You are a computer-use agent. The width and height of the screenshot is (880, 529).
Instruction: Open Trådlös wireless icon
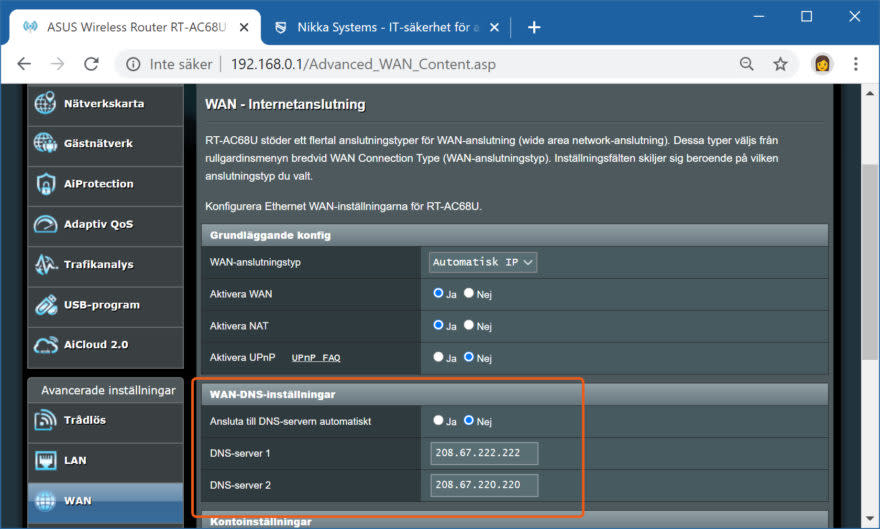pyautogui.click(x=45, y=420)
